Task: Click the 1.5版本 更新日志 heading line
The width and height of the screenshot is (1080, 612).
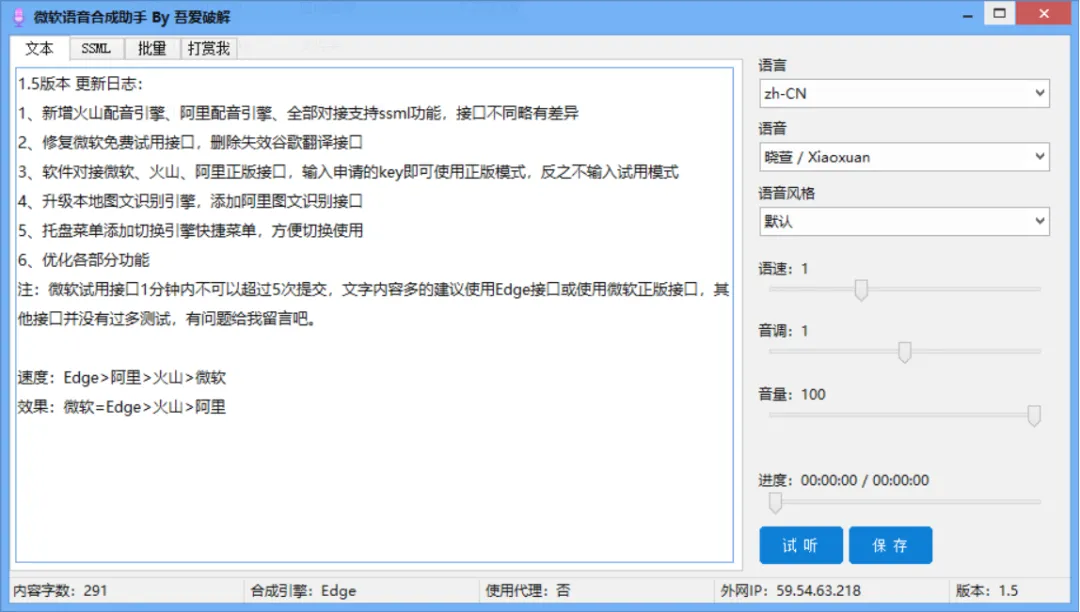Action: tap(81, 83)
